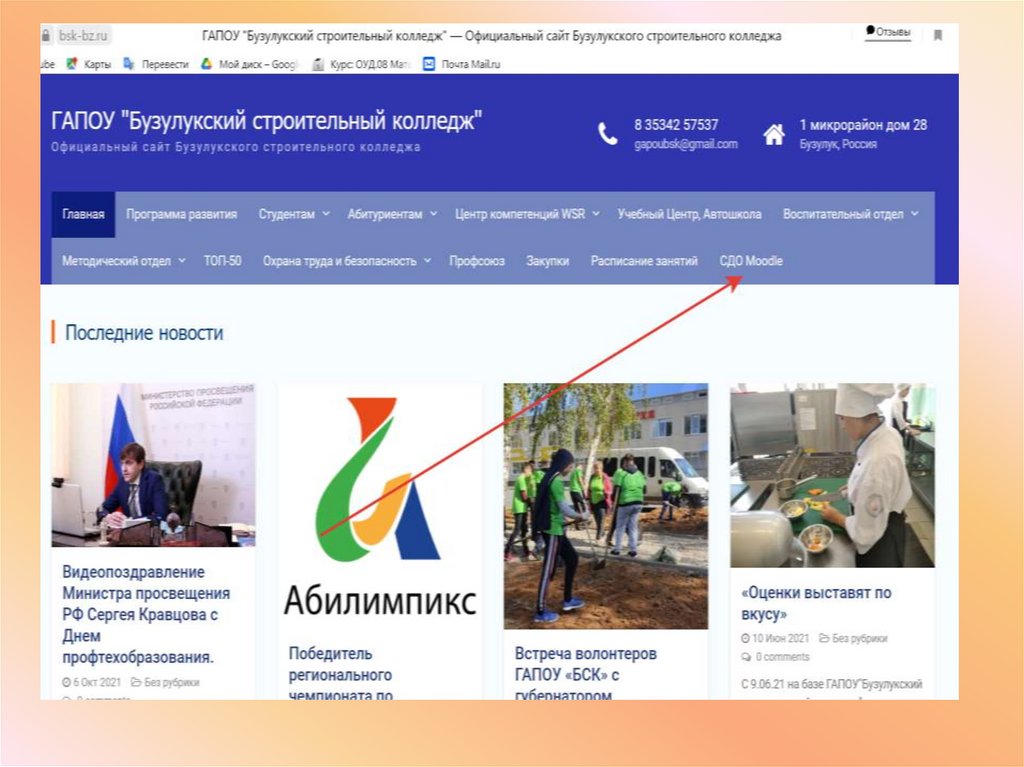Open the Отзывы speech bubble button
The image size is (1024, 767).
coord(888,32)
